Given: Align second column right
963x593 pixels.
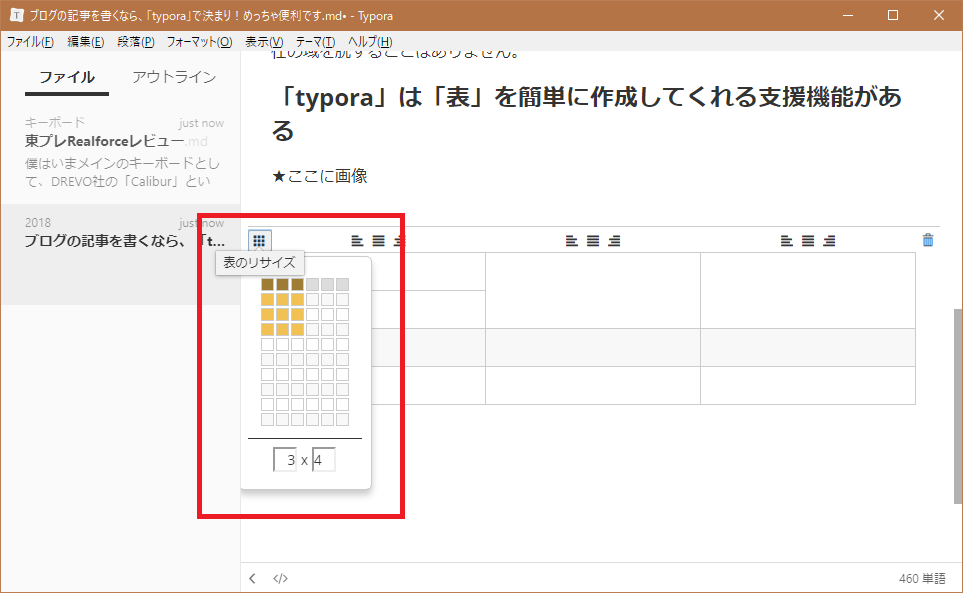Looking at the screenshot, I should [x=614, y=241].
